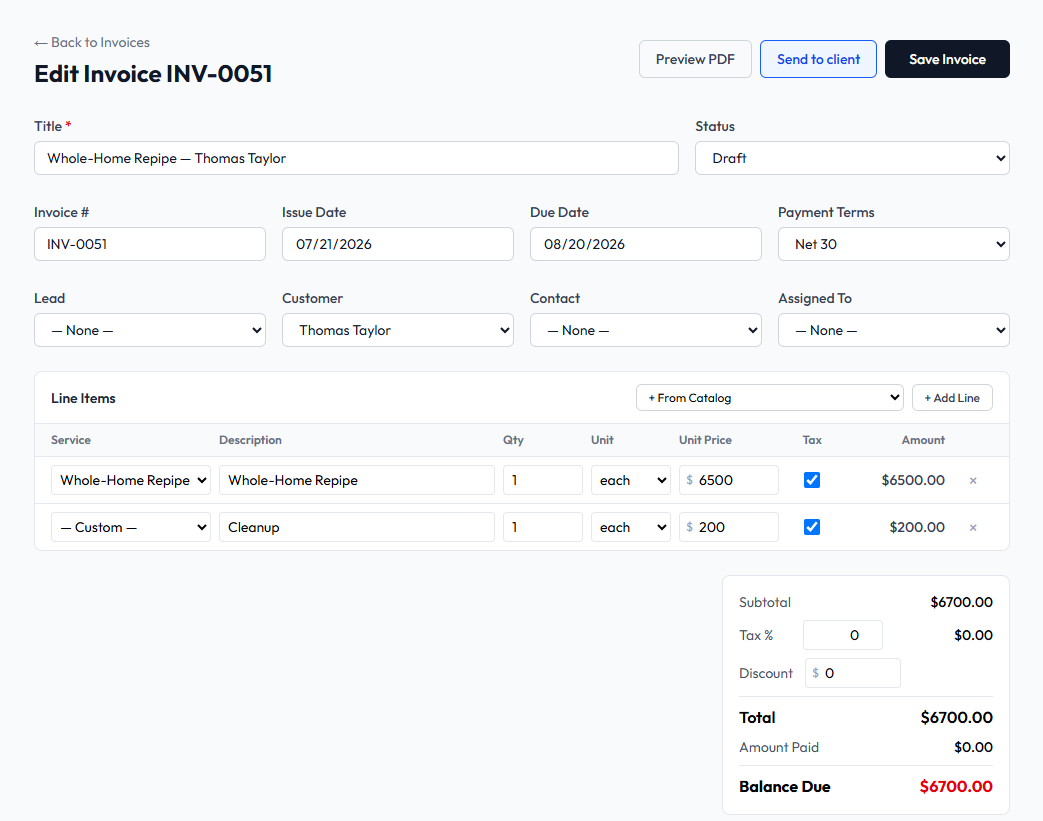Click the Qty column header
Screen dimensions: 1043x821
point(513,440)
